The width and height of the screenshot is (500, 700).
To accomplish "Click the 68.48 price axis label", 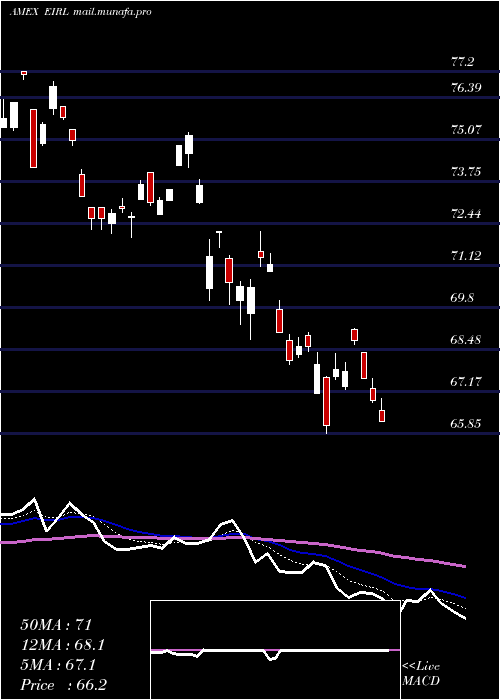I will pyautogui.click(x=466, y=340).
